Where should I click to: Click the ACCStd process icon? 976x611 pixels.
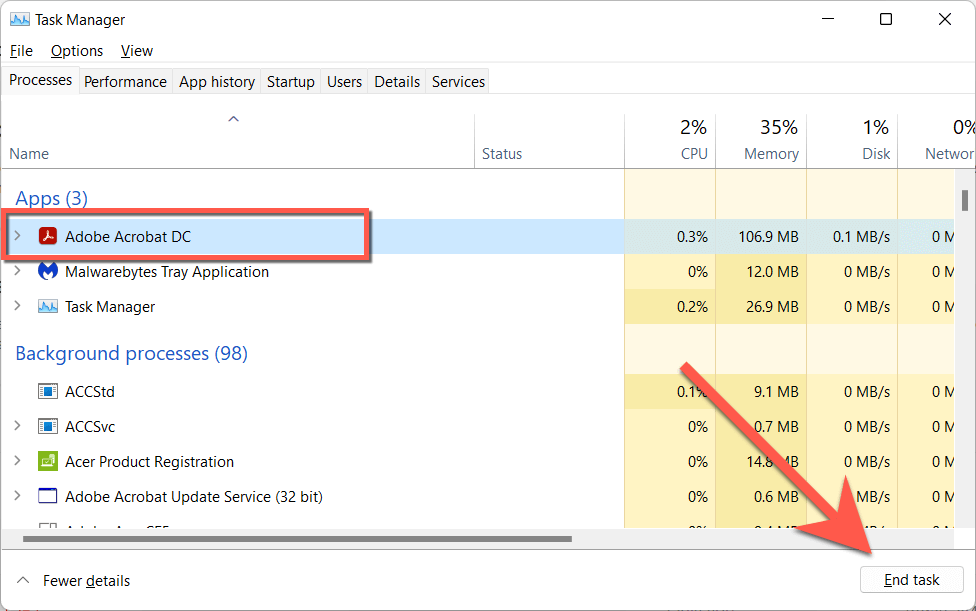pos(48,391)
